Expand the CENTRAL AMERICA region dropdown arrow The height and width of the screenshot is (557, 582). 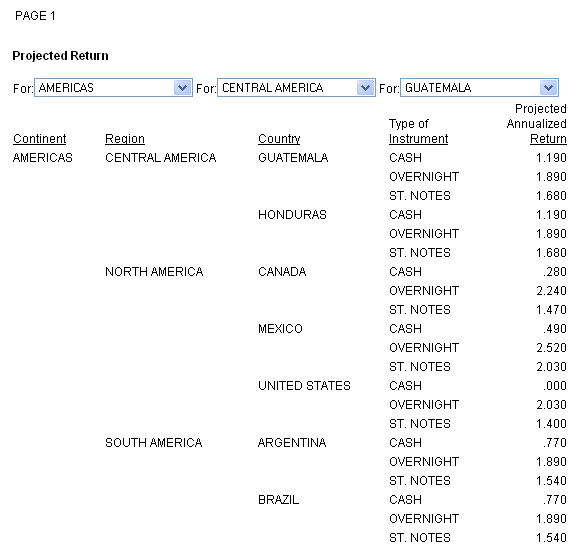tap(365, 88)
